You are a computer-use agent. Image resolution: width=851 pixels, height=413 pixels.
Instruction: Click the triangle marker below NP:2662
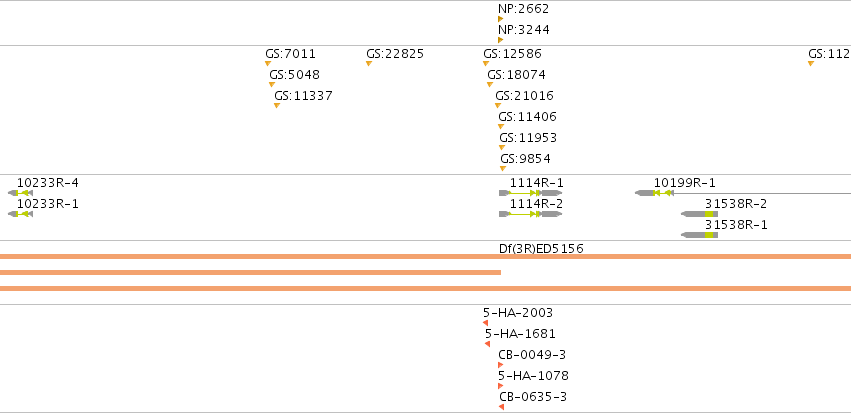[500, 19]
